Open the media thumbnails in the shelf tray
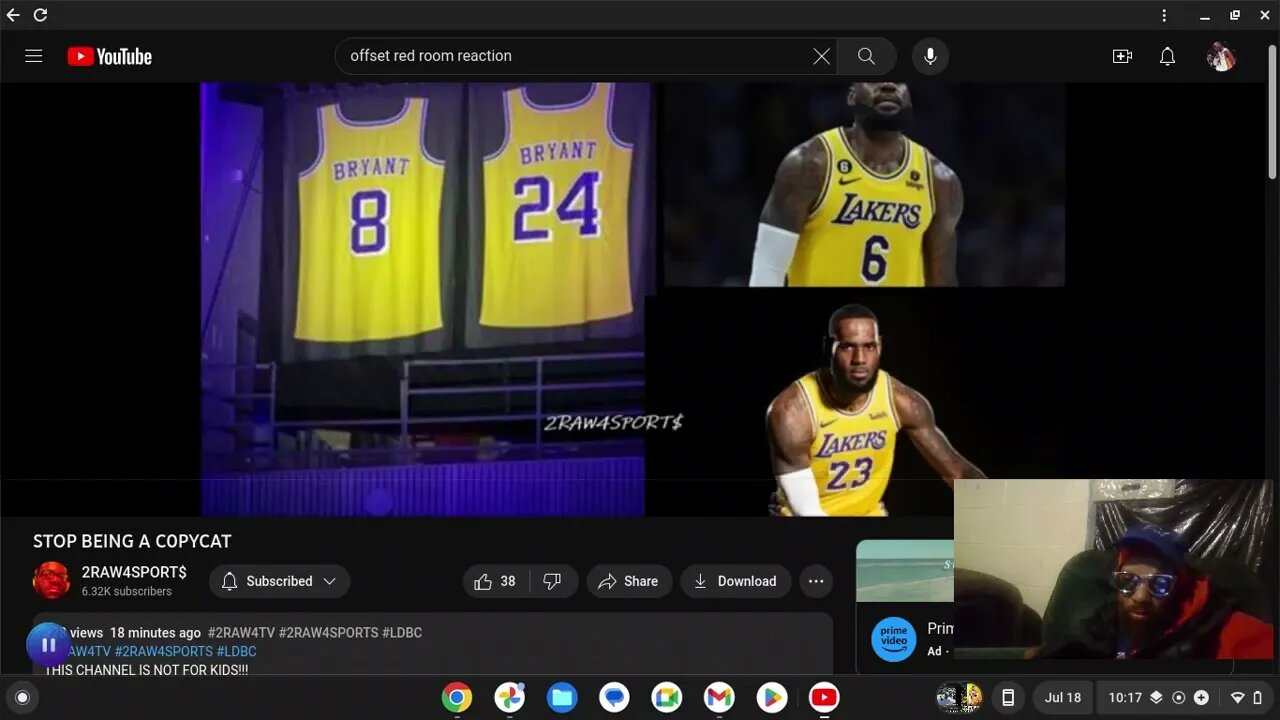This screenshot has height=720, width=1280. (x=959, y=697)
